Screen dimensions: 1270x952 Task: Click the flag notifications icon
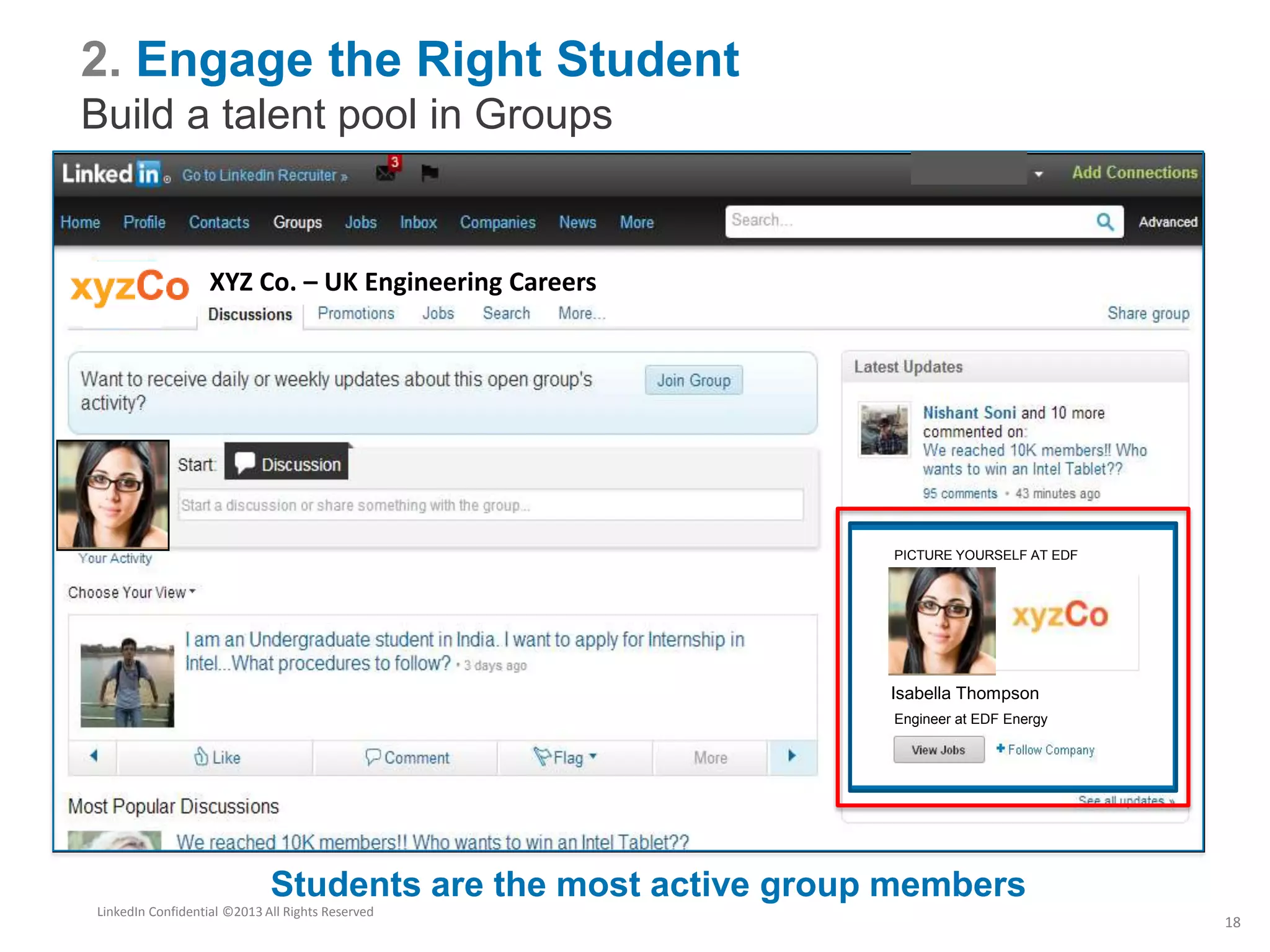(x=429, y=174)
